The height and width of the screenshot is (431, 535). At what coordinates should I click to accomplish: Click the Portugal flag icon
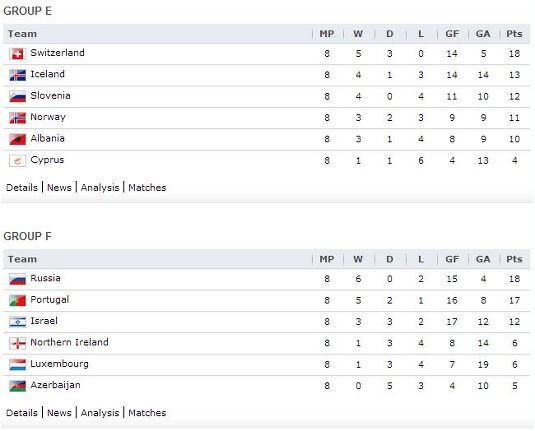pyautogui.click(x=17, y=301)
